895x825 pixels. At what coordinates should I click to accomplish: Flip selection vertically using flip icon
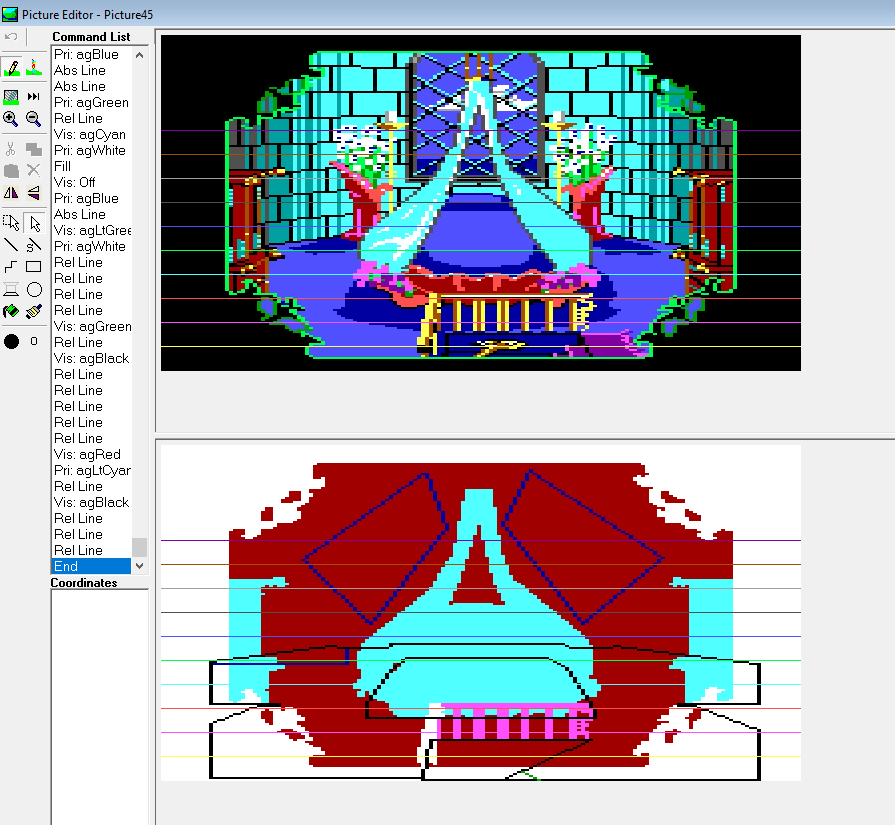34,193
